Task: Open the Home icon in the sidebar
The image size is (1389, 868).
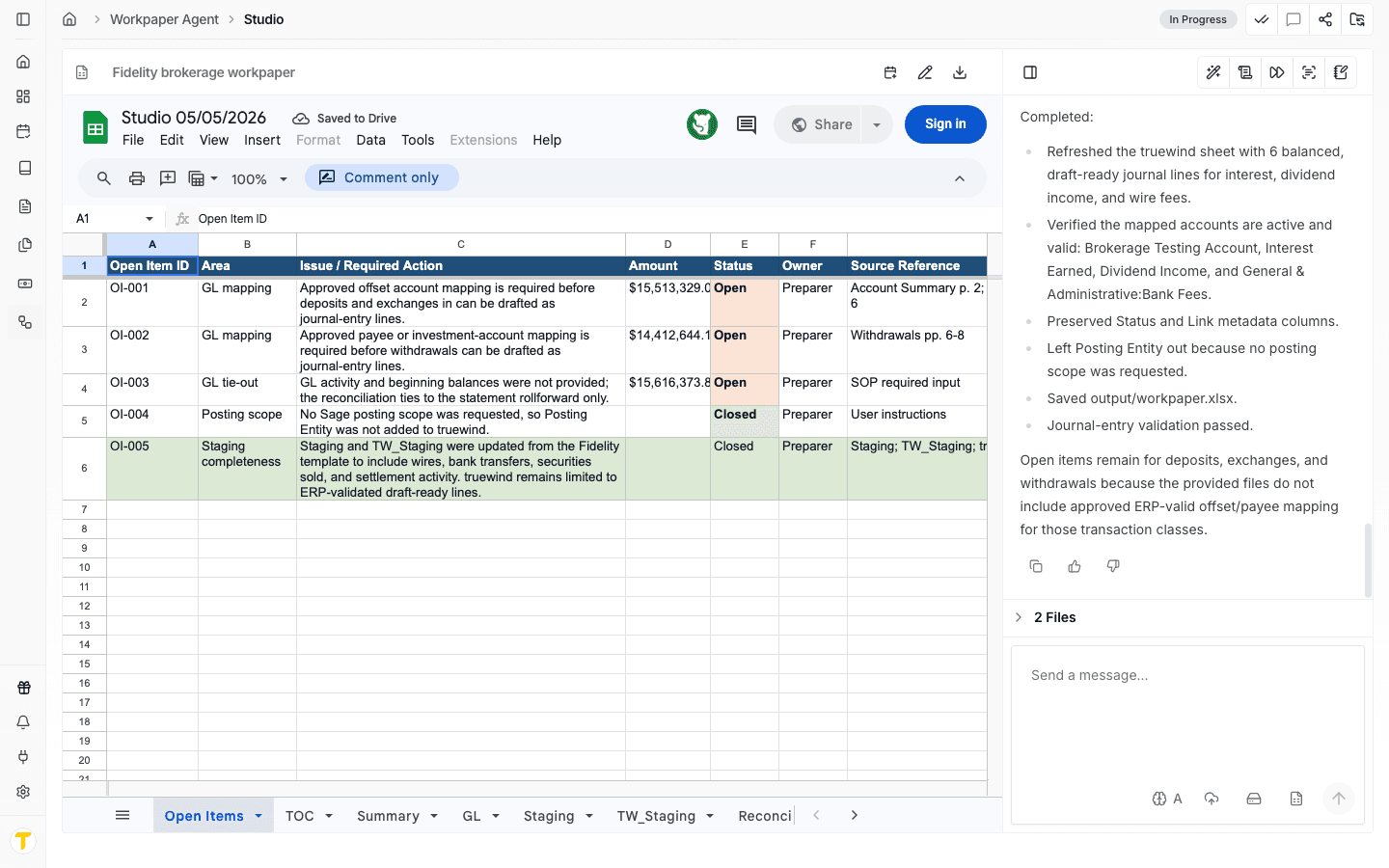Action: 23,62
